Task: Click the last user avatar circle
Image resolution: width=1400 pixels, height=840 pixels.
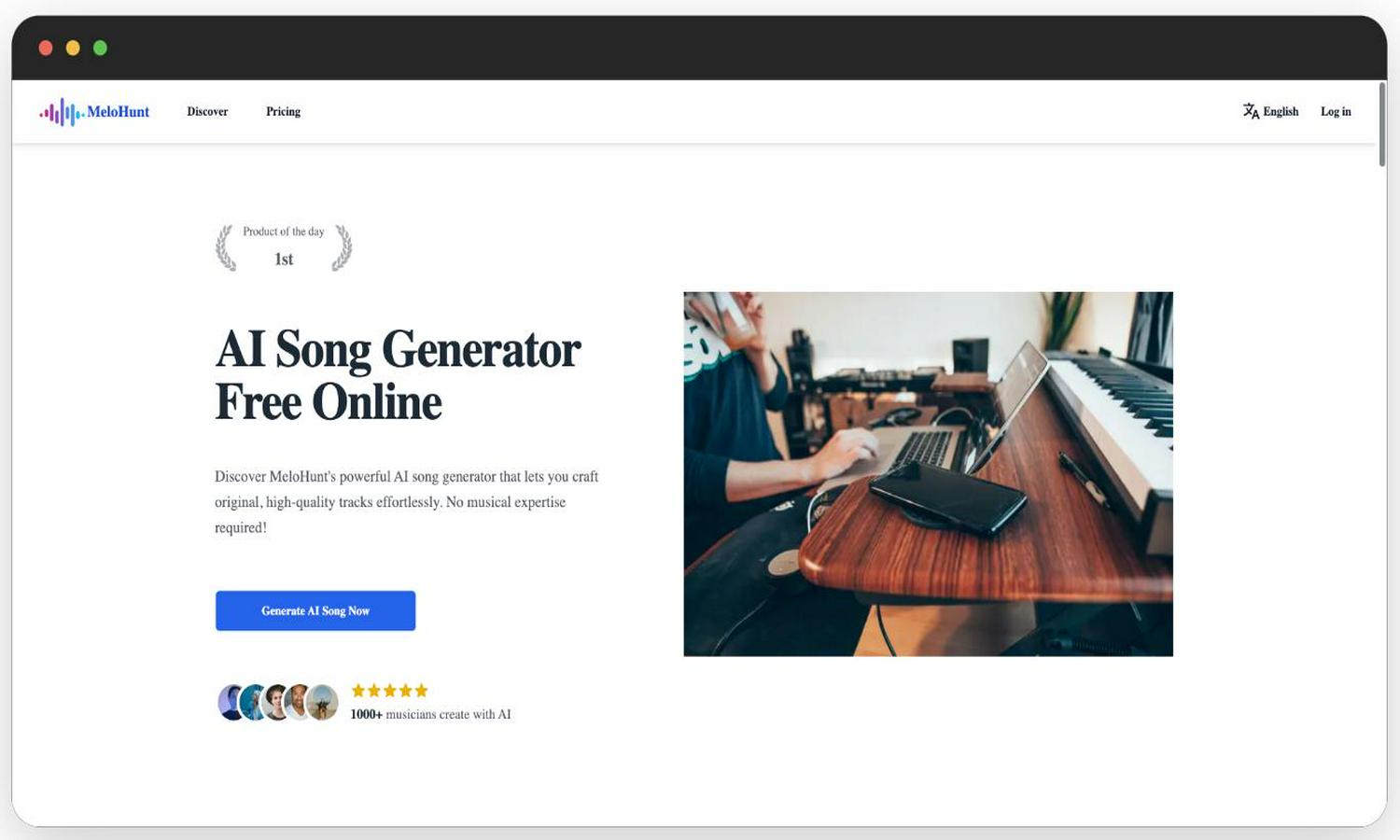Action: click(323, 703)
